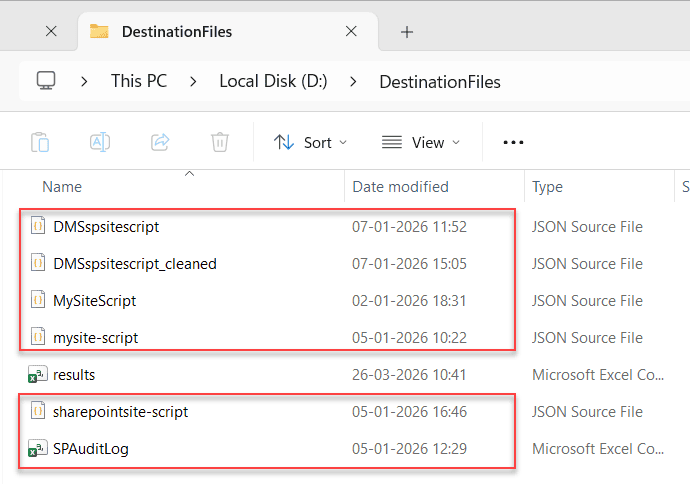
Task: Sort by the Name column header
Action: [x=62, y=187]
